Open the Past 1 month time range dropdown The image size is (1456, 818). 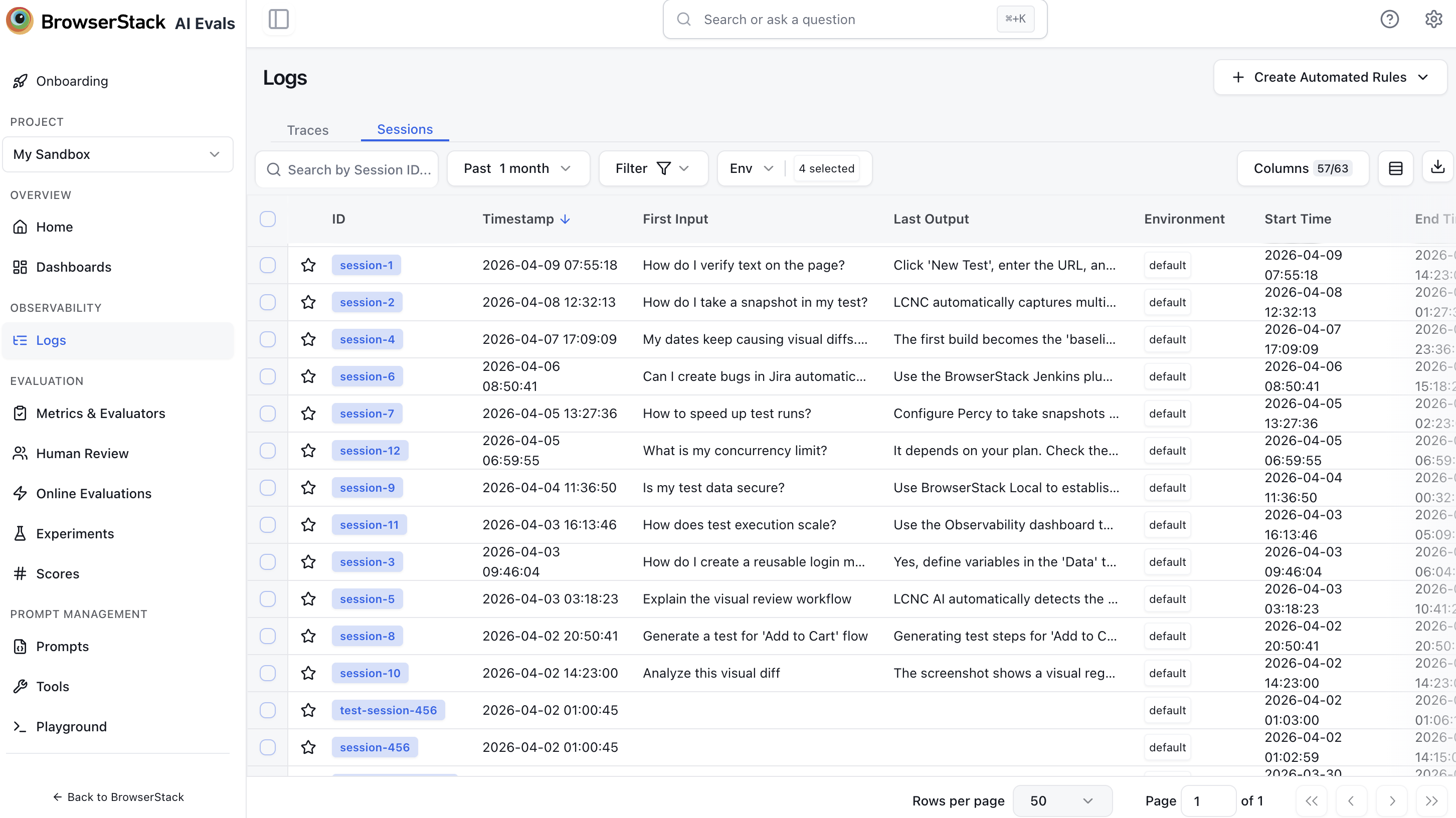(518, 168)
